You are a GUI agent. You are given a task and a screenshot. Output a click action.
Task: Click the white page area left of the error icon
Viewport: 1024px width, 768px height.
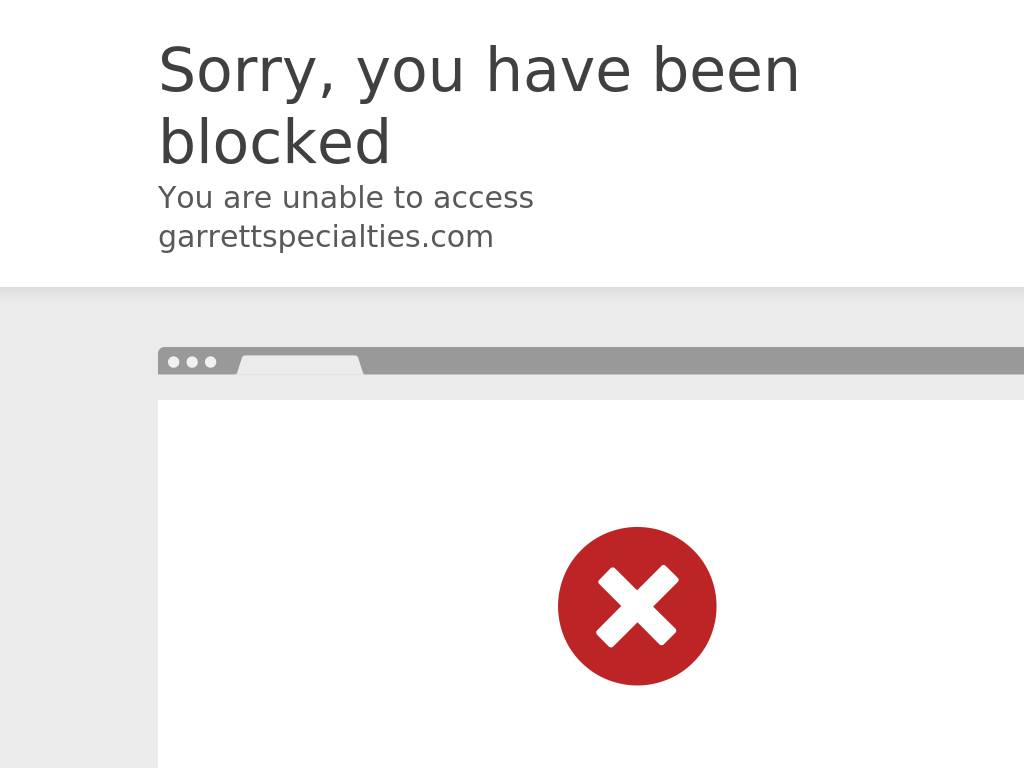(357, 606)
